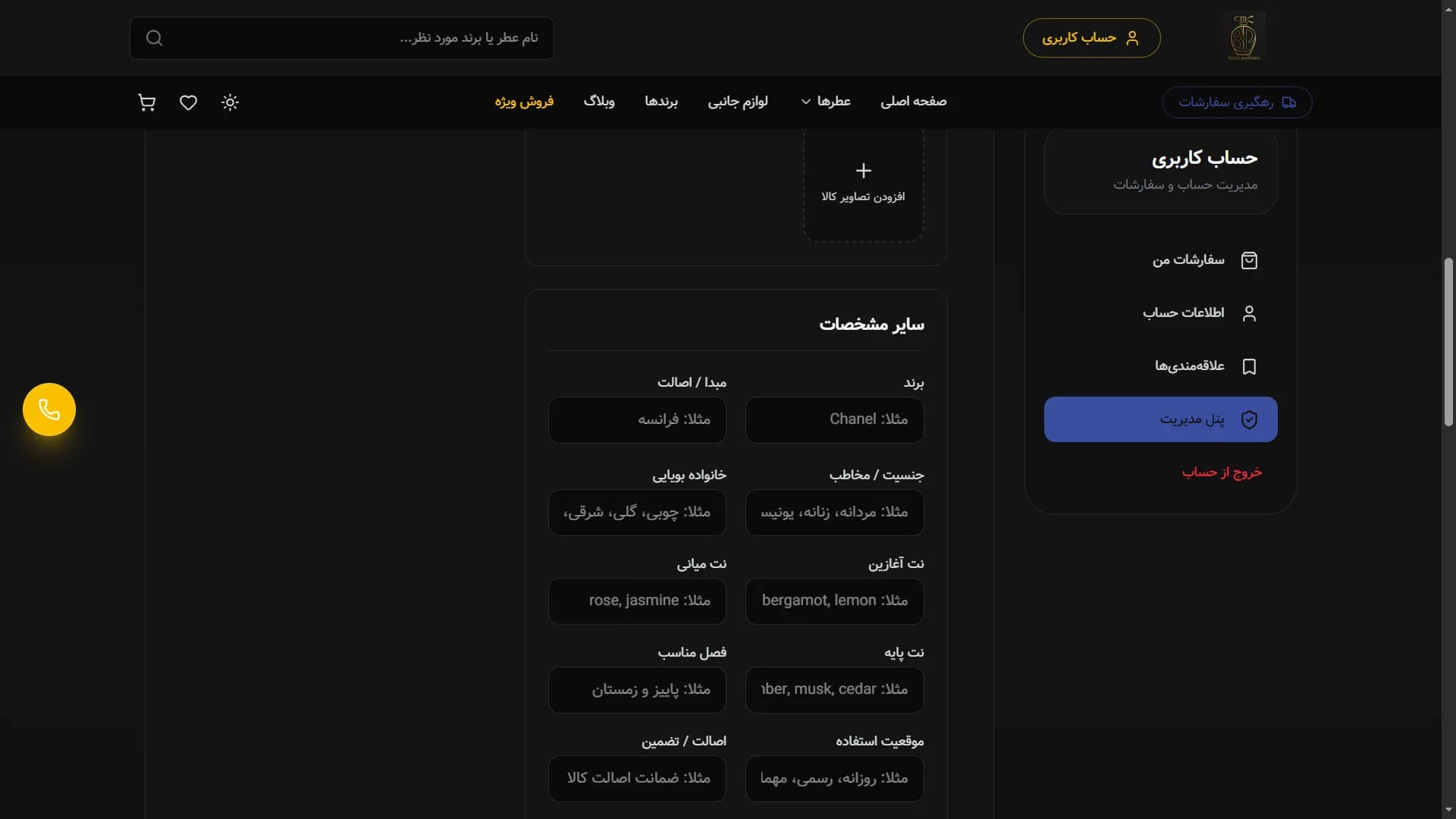Viewport: 1456px width, 819px height.
Task: Open the پنل مدیریت sidebar item
Action: click(x=1160, y=419)
